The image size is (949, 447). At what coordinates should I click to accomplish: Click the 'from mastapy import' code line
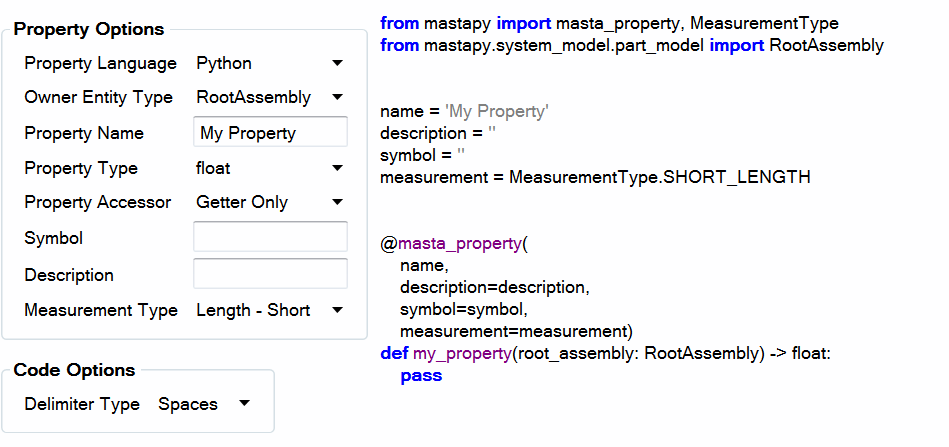[x=609, y=23]
